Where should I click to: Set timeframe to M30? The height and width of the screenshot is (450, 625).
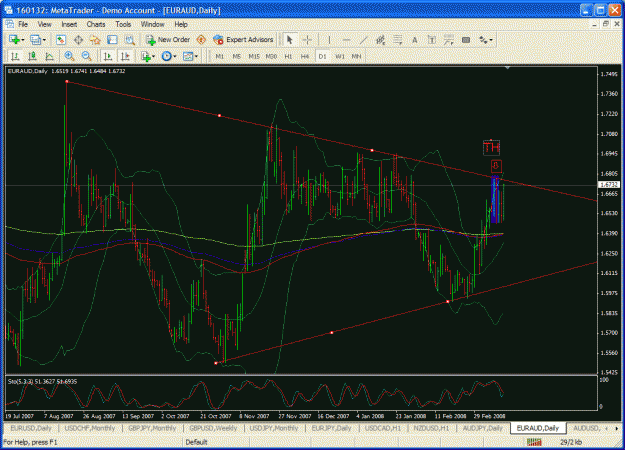click(271, 56)
